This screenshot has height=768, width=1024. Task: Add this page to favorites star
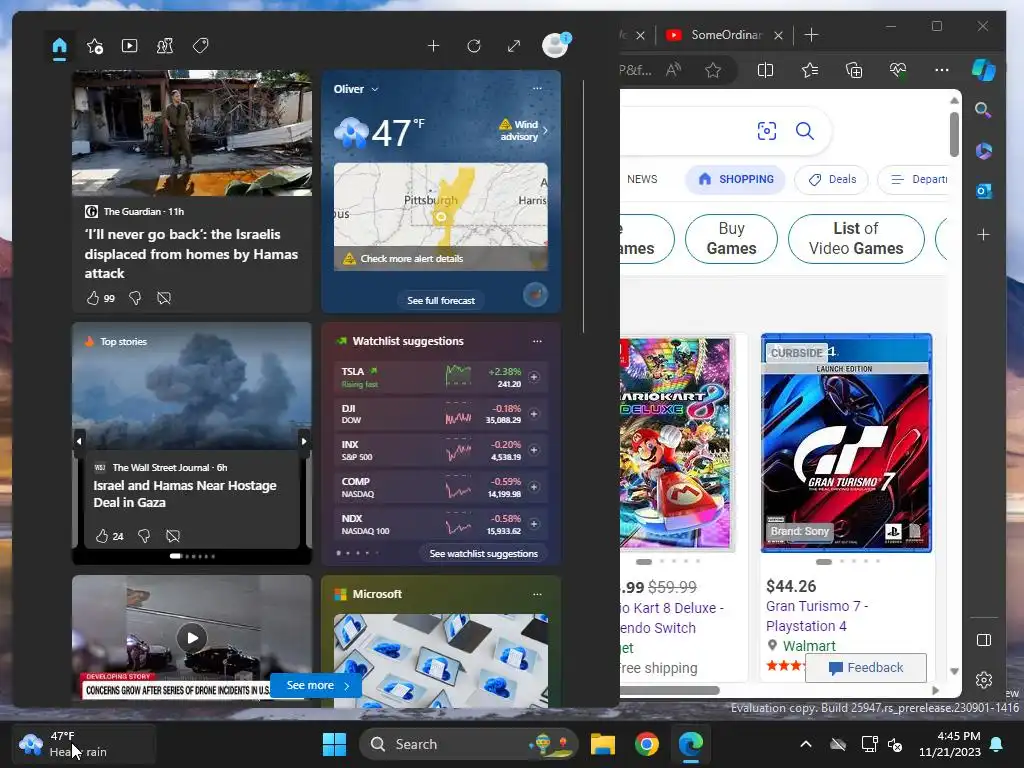tap(713, 70)
